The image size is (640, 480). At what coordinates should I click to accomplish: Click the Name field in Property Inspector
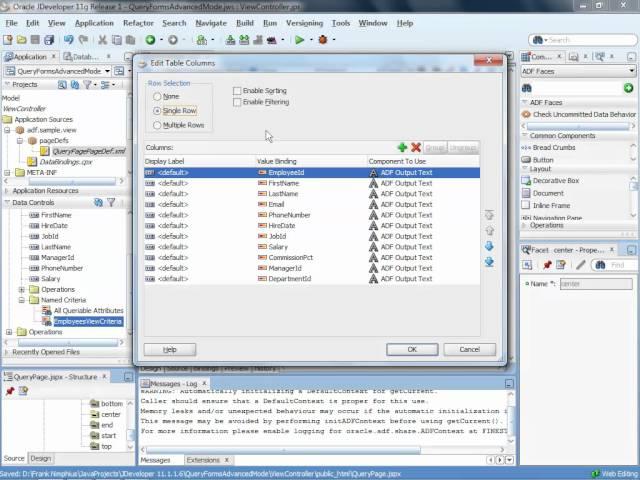tap(596, 284)
